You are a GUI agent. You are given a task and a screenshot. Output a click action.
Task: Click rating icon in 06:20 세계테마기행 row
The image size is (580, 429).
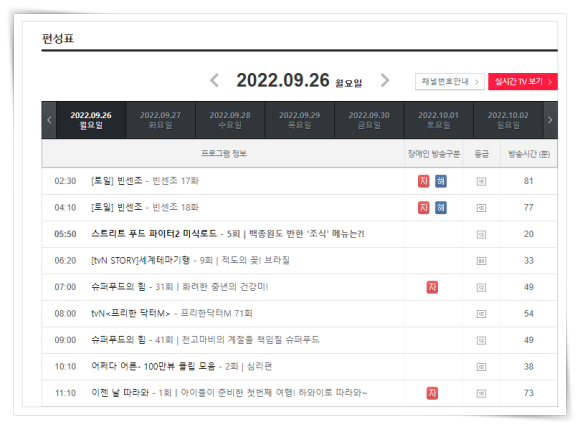tap(481, 261)
